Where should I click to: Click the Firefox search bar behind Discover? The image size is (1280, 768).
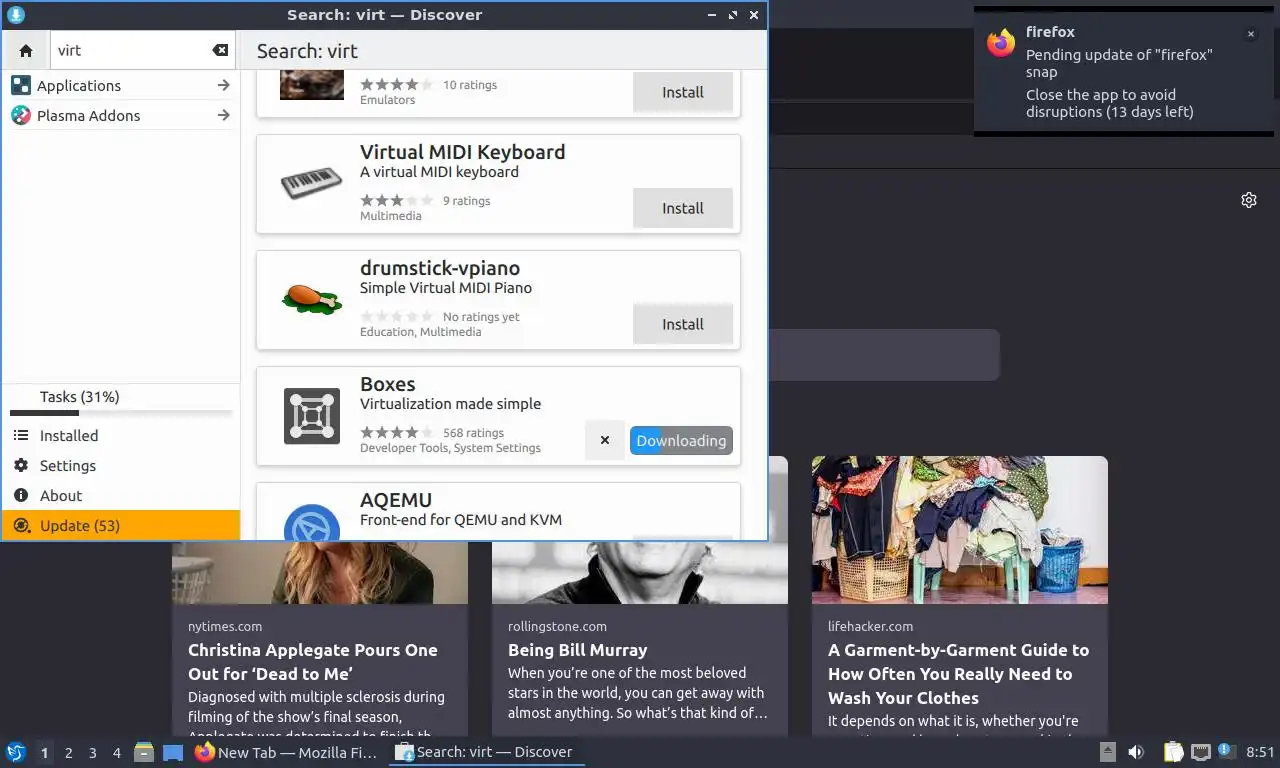pyautogui.click(x=884, y=355)
